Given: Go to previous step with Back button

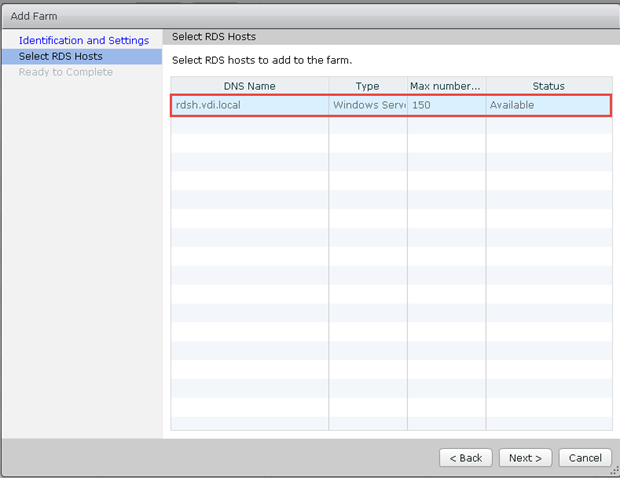Looking at the screenshot, I should (466, 458).
